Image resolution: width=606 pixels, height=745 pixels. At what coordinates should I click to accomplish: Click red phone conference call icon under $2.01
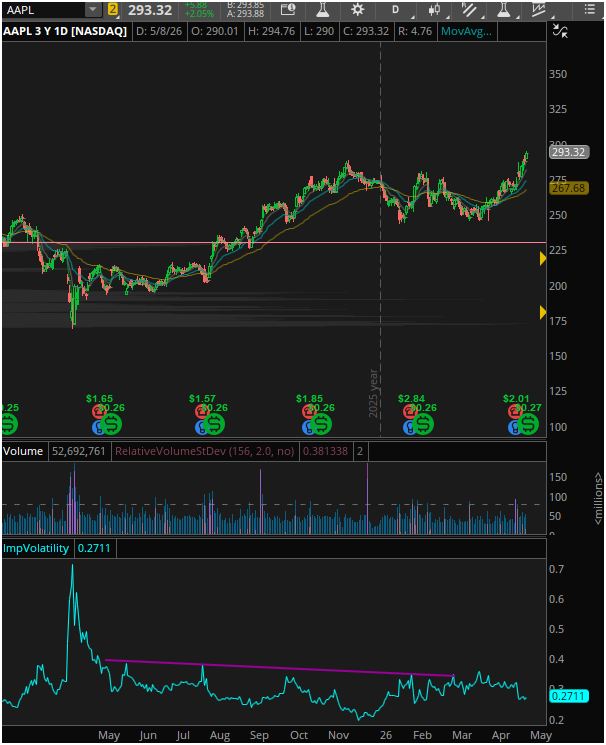515,411
